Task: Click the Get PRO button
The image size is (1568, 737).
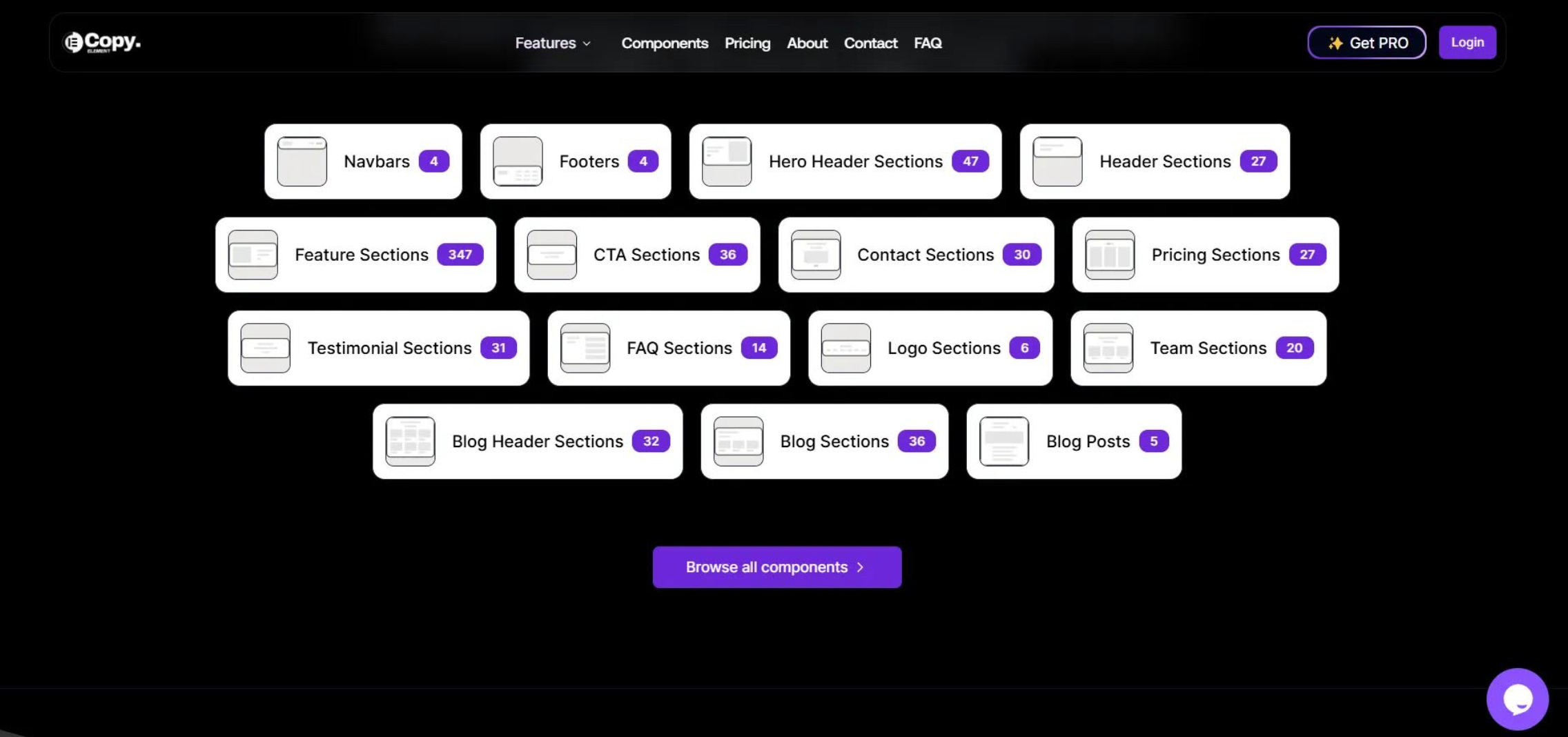Action: click(x=1366, y=43)
